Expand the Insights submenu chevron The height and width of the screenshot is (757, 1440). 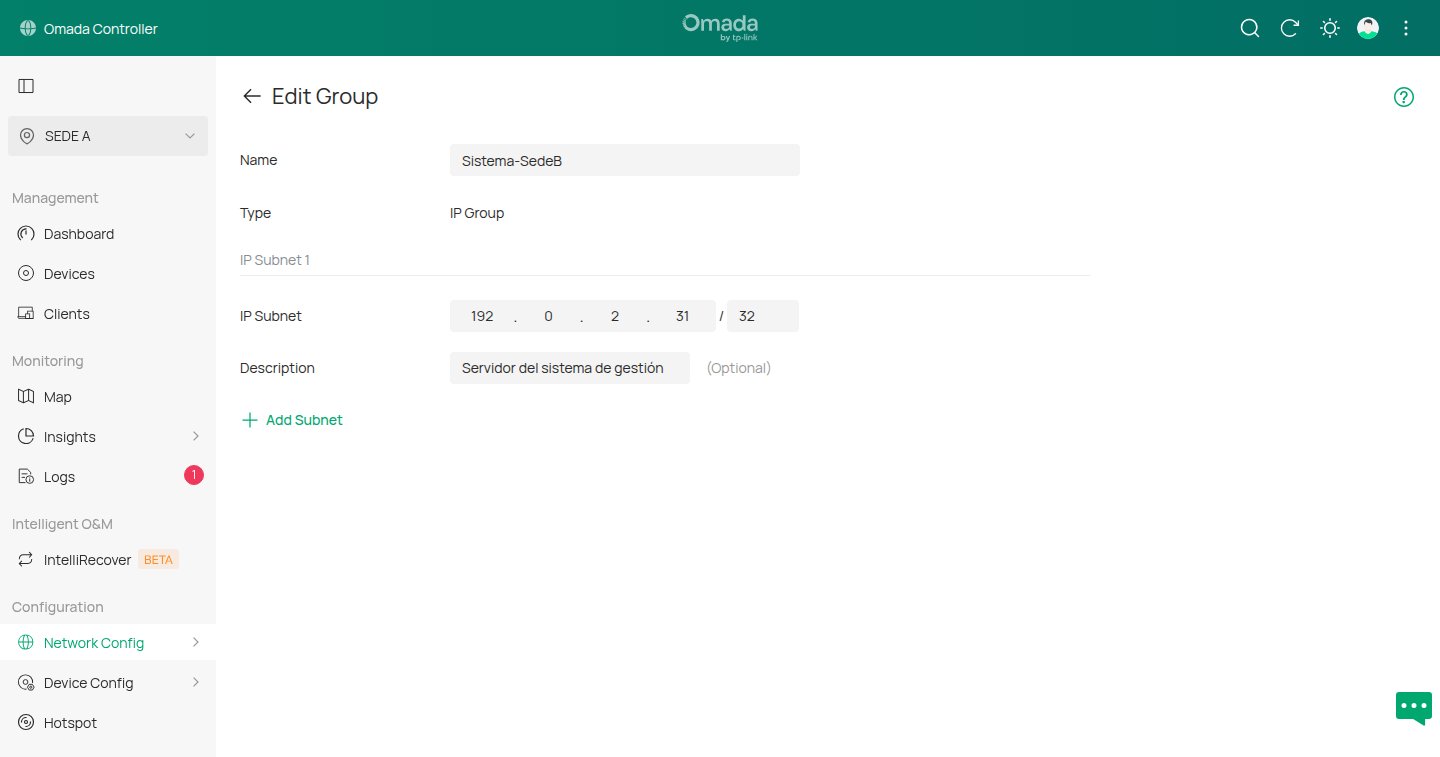(x=196, y=437)
